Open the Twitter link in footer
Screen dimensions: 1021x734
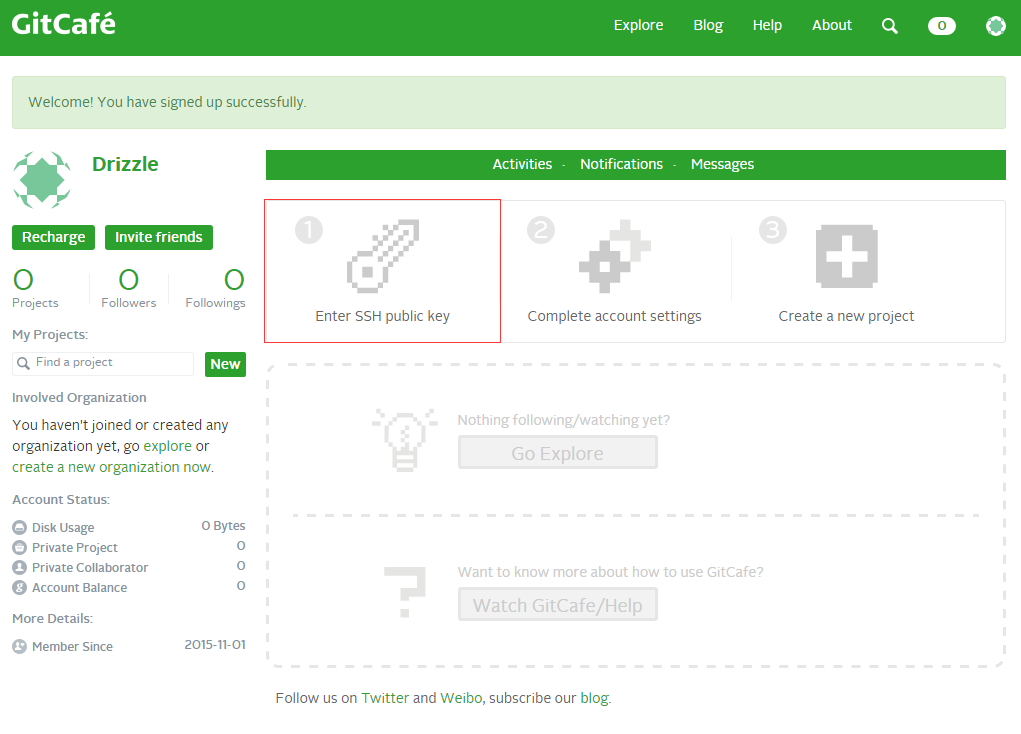coord(385,698)
